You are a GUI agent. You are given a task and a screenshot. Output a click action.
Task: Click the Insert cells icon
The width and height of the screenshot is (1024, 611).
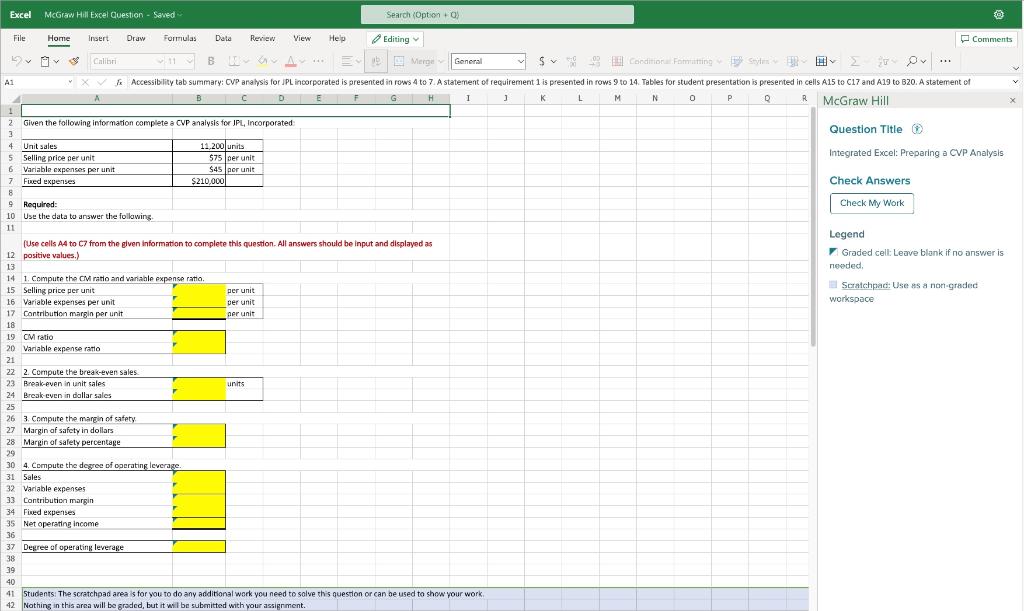pyautogui.click(x=792, y=61)
